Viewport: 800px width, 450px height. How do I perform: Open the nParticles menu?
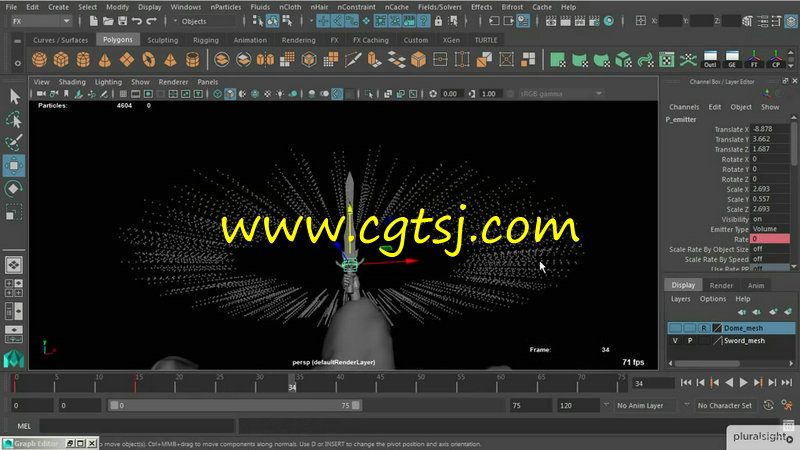[x=226, y=7]
